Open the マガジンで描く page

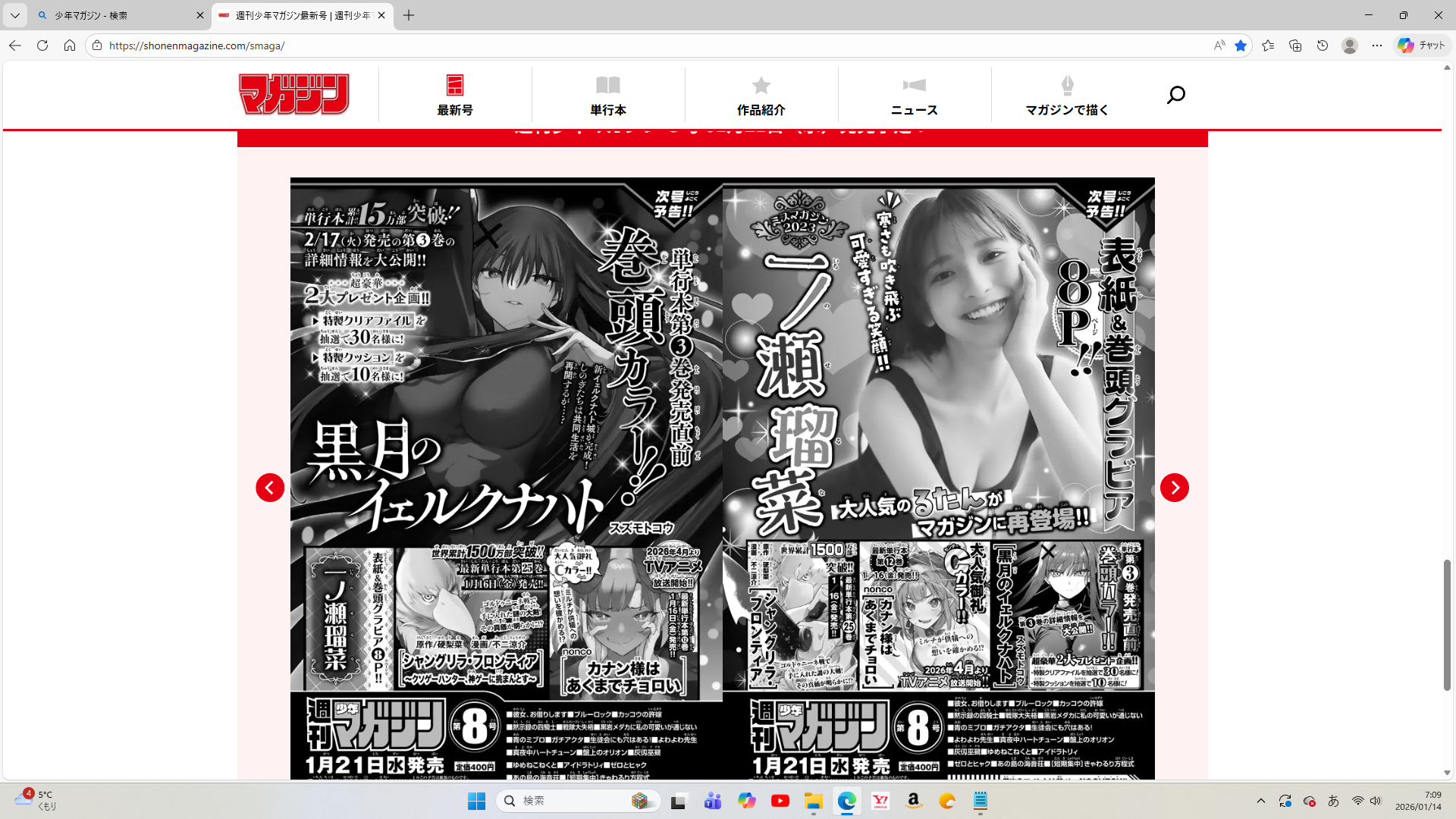coord(1067,96)
